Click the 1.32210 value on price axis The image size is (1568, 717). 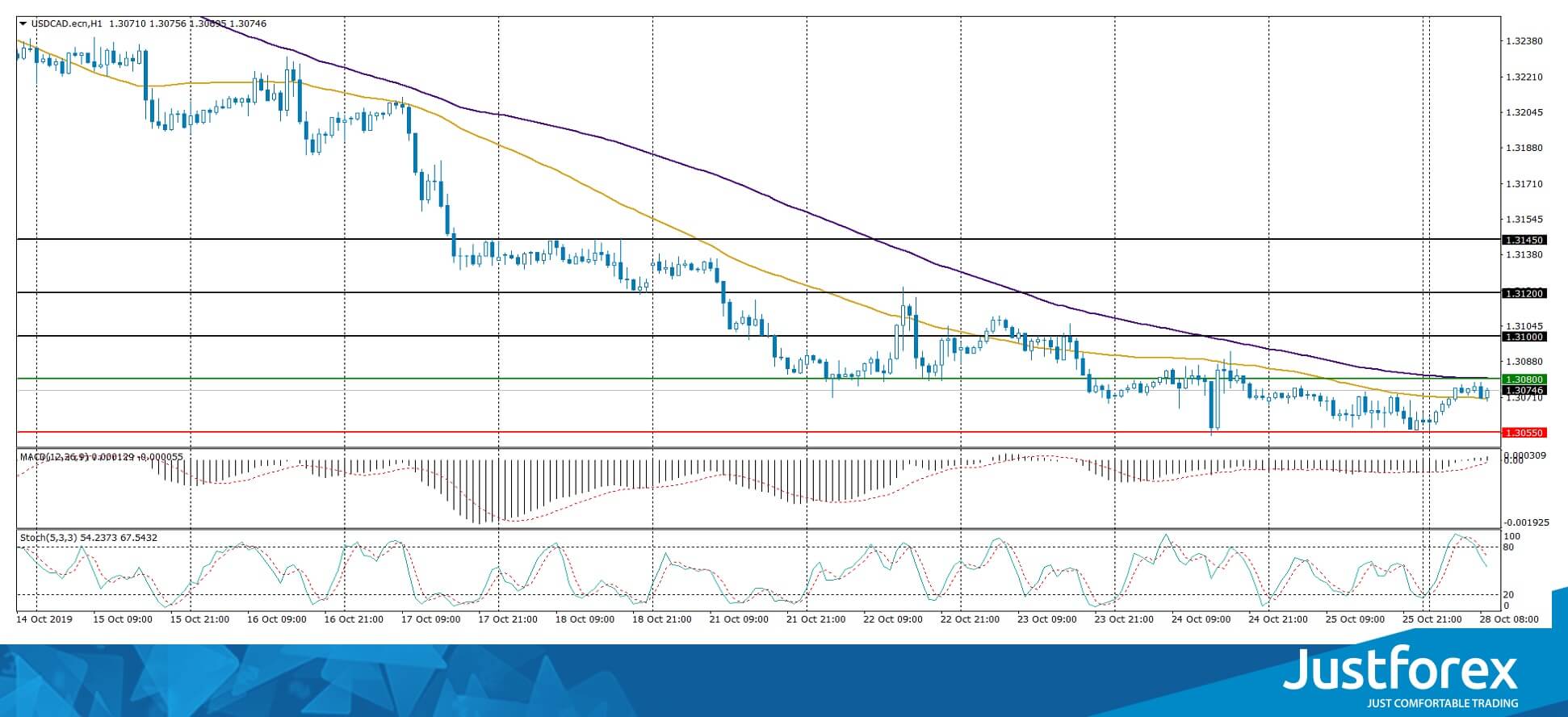(x=1524, y=78)
